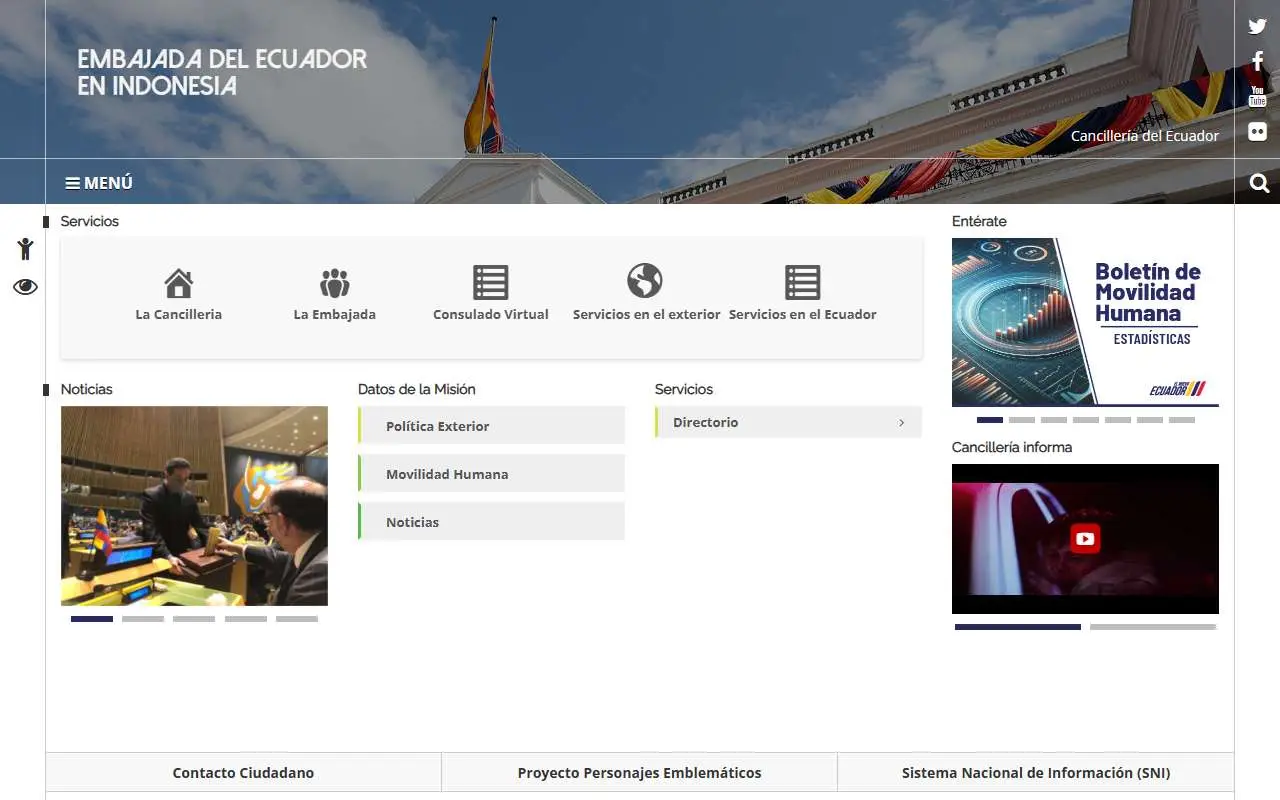Open La Cancilleria house icon

pos(179,283)
